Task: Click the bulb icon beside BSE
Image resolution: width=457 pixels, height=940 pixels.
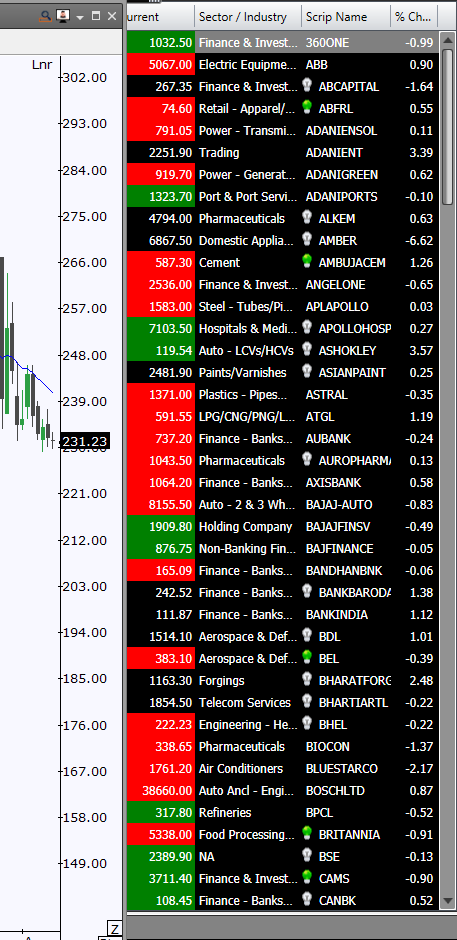Action: pyautogui.click(x=307, y=856)
